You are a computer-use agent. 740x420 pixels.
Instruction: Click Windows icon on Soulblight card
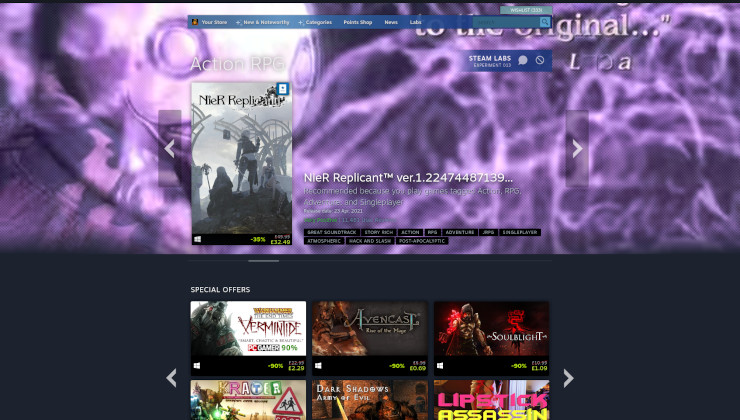[x=440, y=366]
